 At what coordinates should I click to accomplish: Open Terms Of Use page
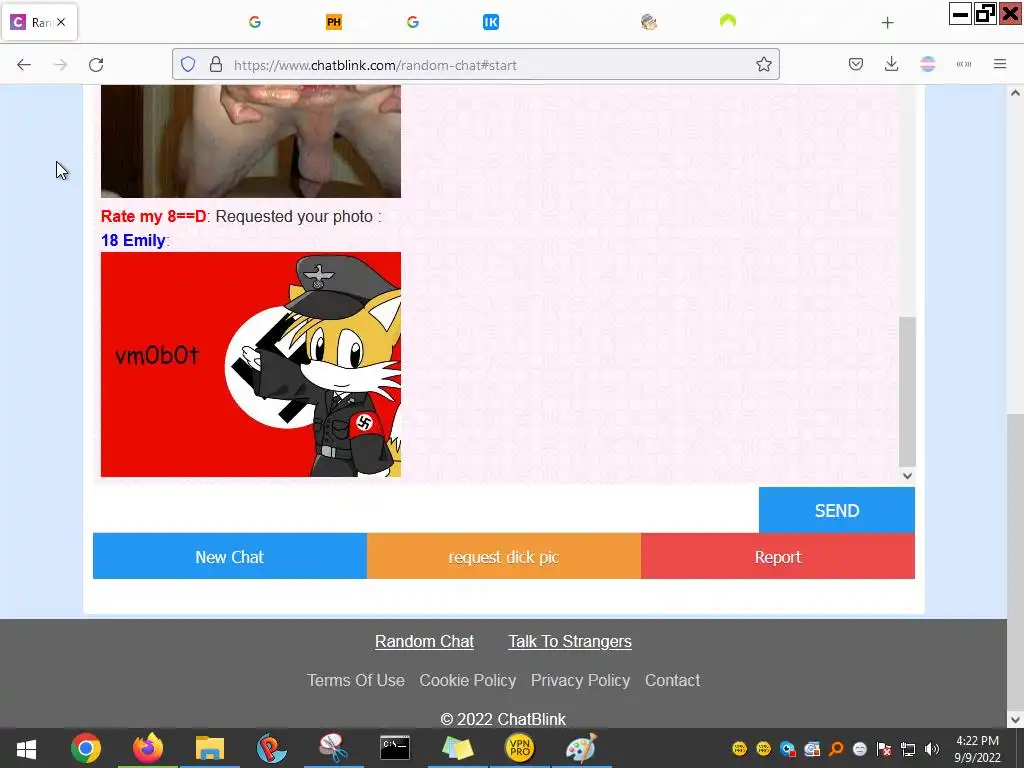pos(356,680)
